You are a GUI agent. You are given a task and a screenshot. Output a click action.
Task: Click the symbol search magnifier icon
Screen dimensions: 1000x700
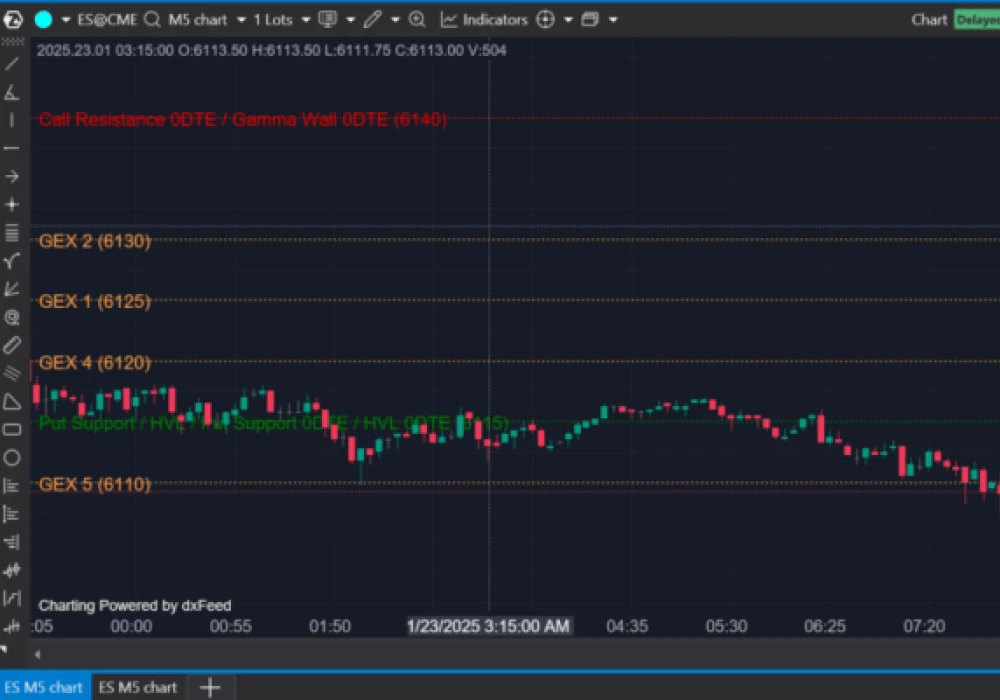pos(152,20)
